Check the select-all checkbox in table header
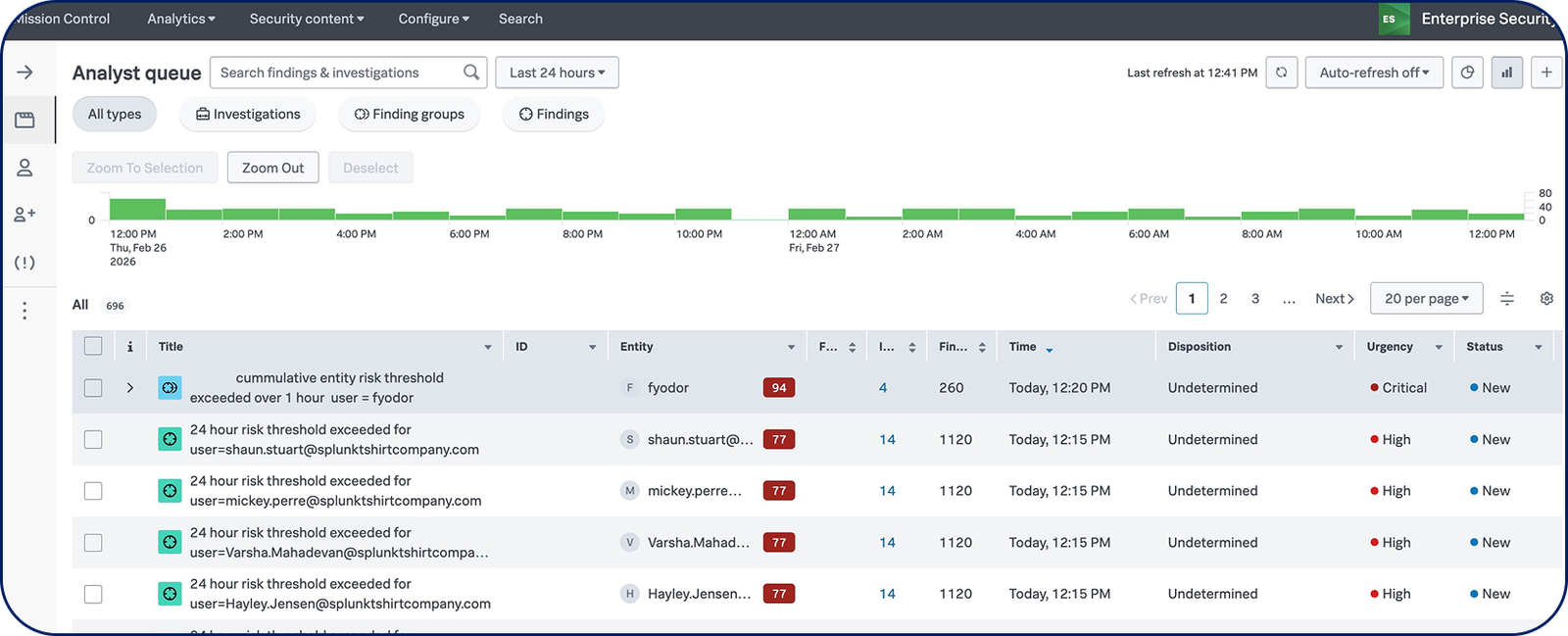 93,346
